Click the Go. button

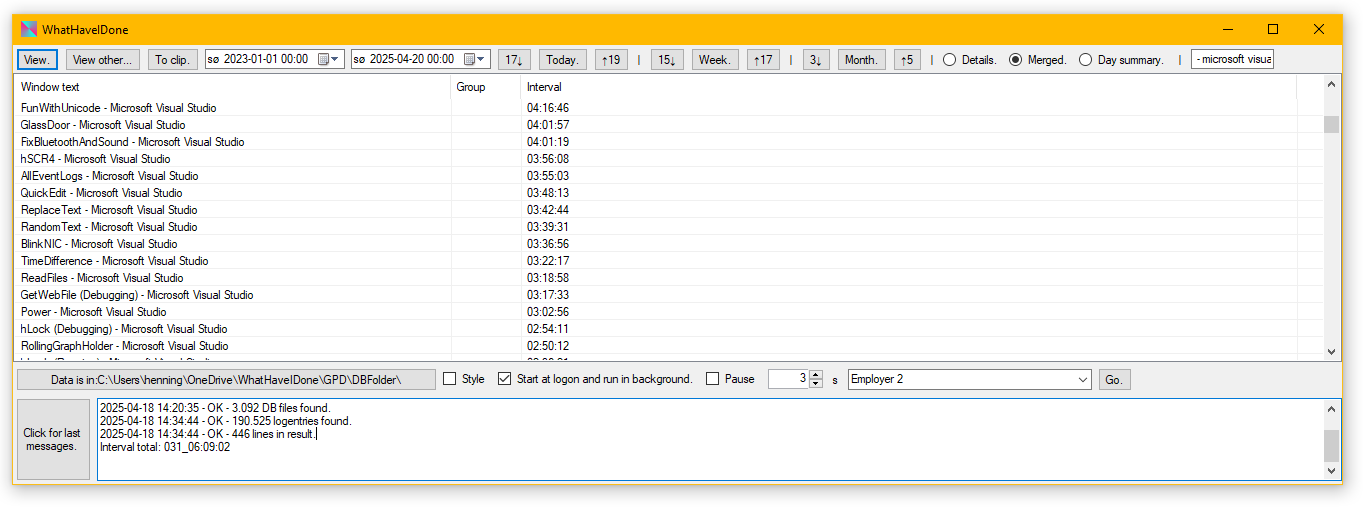pyautogui.click(x=1114, y=380)
